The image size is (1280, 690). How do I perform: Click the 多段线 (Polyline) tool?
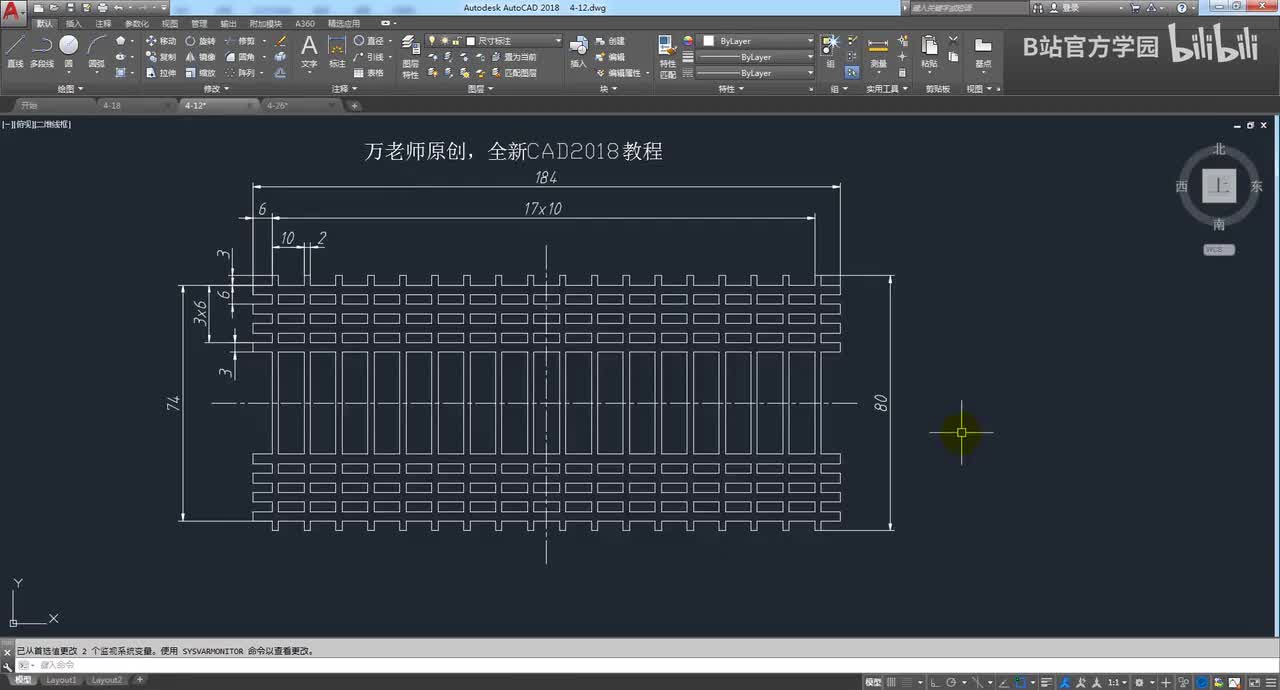point(41,50)
